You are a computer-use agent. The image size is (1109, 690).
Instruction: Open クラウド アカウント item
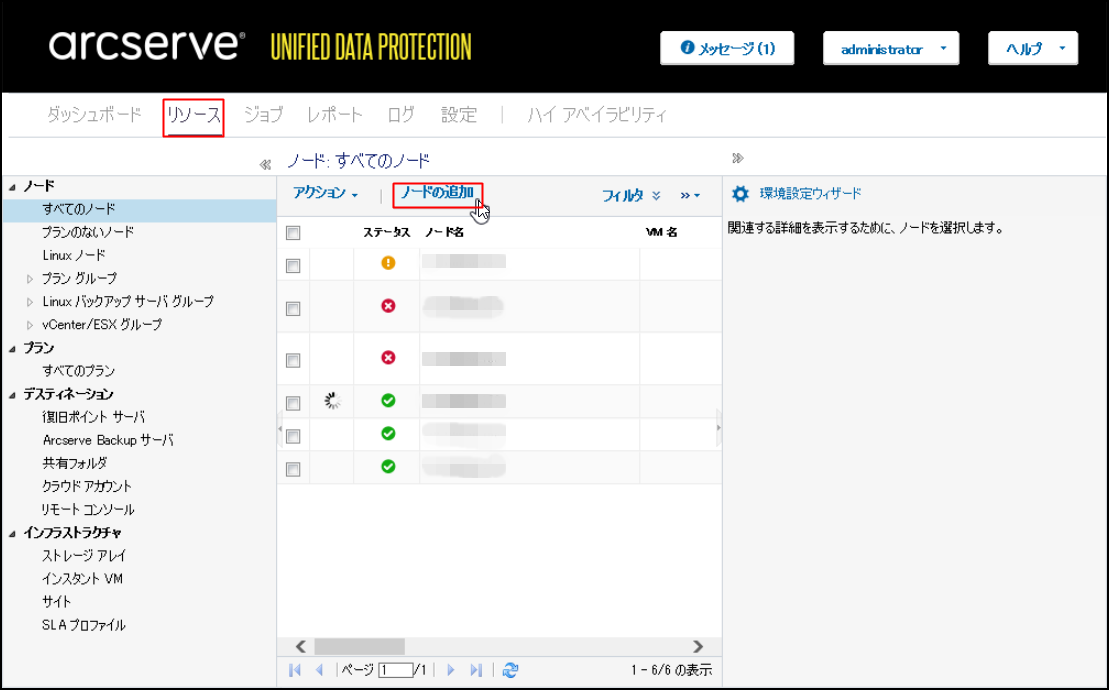pyautogui.click(x=87, y=486)
